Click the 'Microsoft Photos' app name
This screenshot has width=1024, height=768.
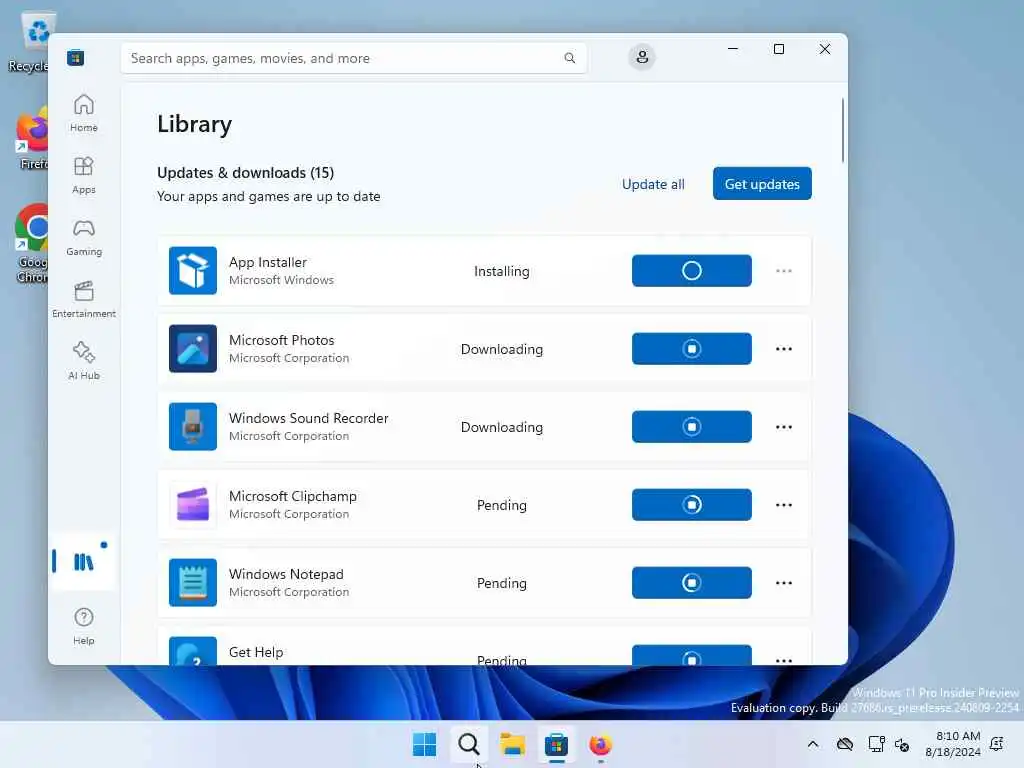[281, 340]
